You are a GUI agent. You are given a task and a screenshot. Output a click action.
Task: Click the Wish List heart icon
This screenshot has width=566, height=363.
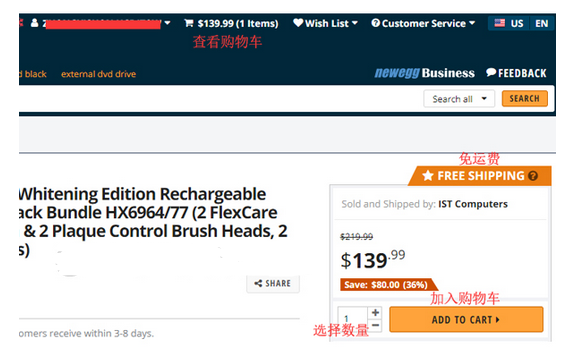coord(298,23)
